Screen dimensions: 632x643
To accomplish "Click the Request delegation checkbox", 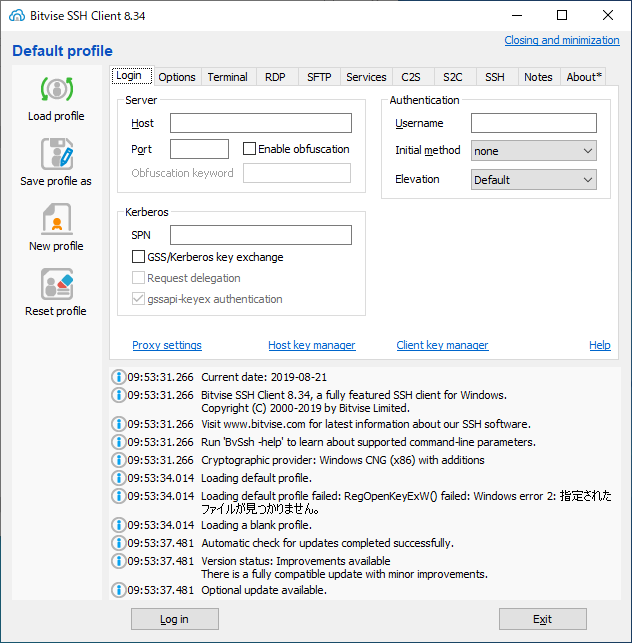I will pyautogui.click(x=138, y=278).
